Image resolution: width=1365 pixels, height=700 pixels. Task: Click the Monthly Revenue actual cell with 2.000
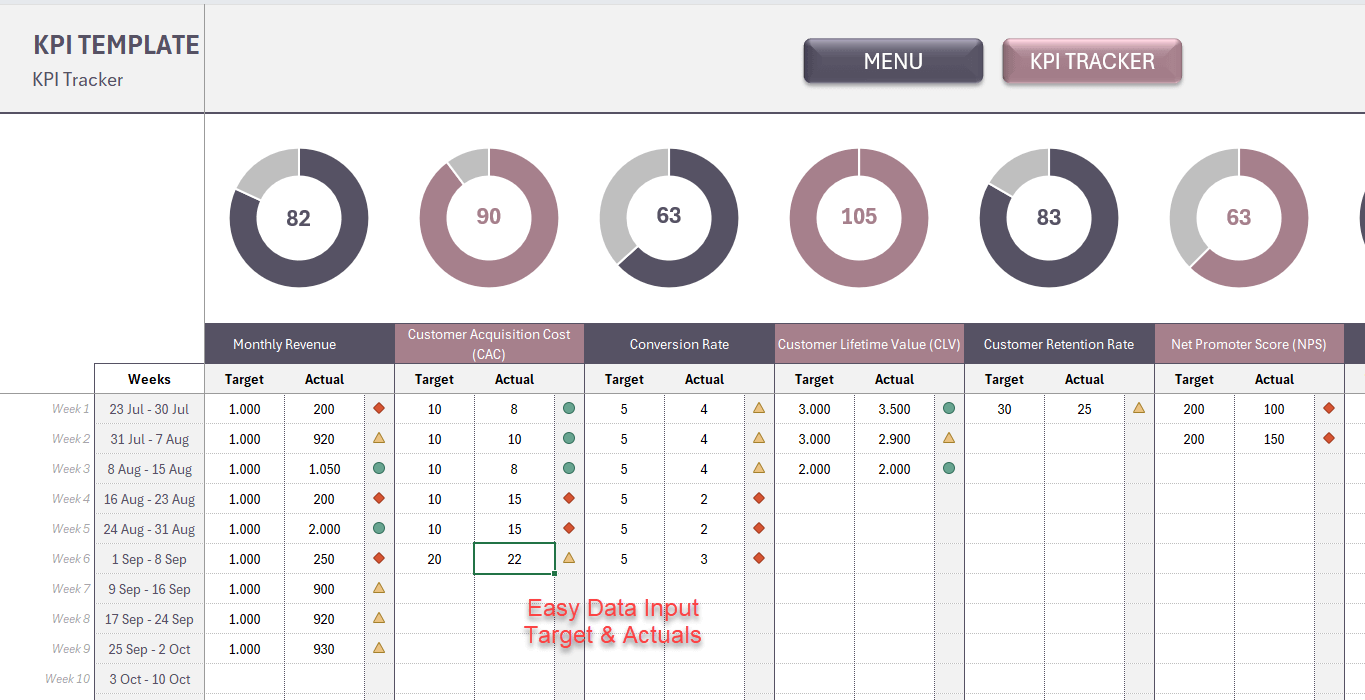[324, 529]
